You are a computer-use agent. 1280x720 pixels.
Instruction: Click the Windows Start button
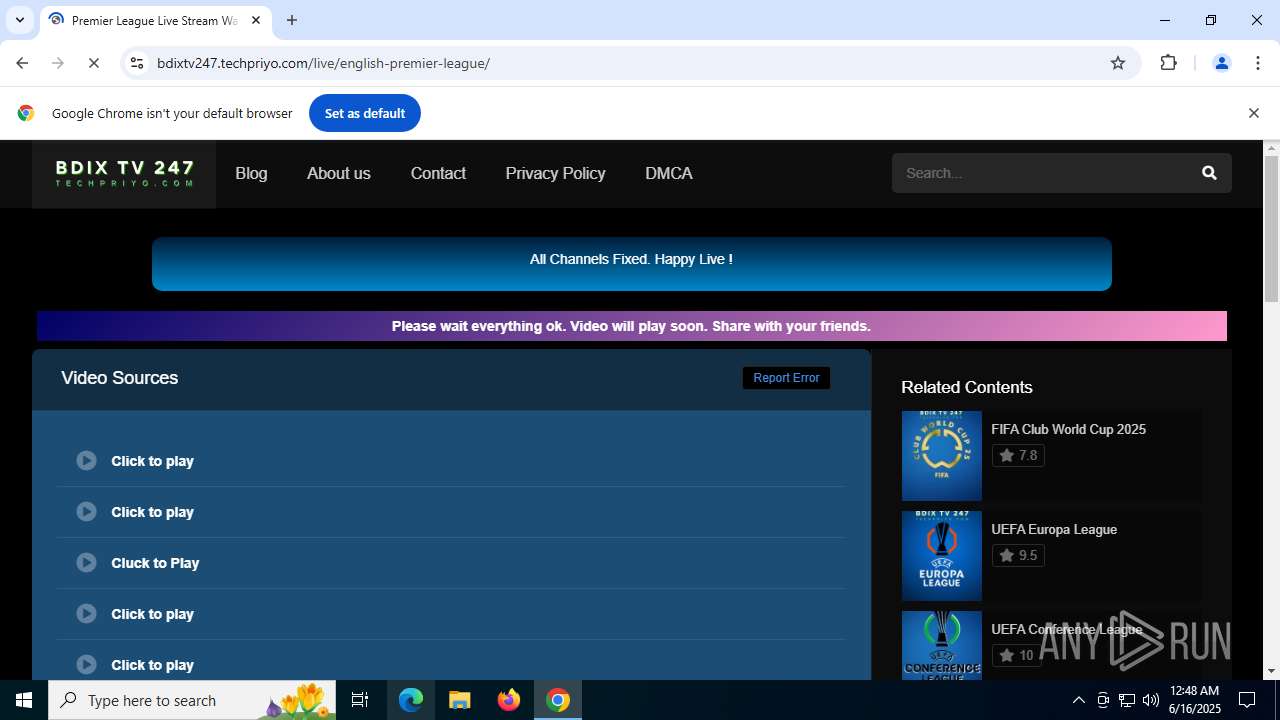(24, 700)
